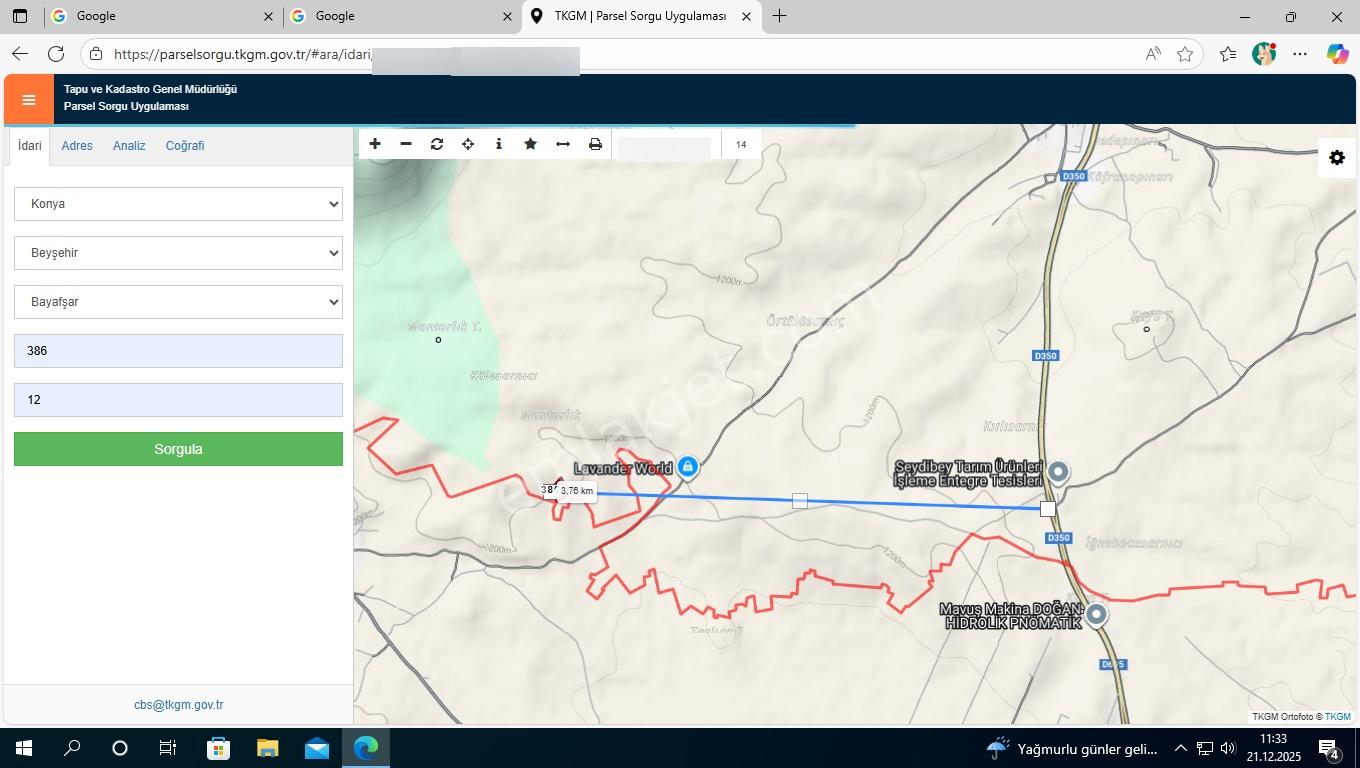Open the Yağmurlu günler weather widget
The width and height of the screenshot is (1360, 768).
(x=1072, y=748)
